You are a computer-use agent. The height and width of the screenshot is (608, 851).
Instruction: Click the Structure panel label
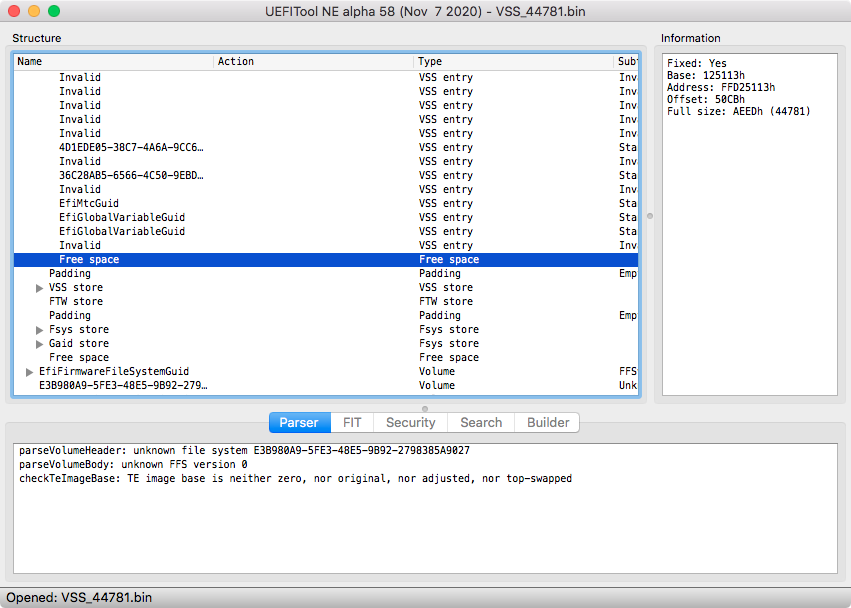37,38
